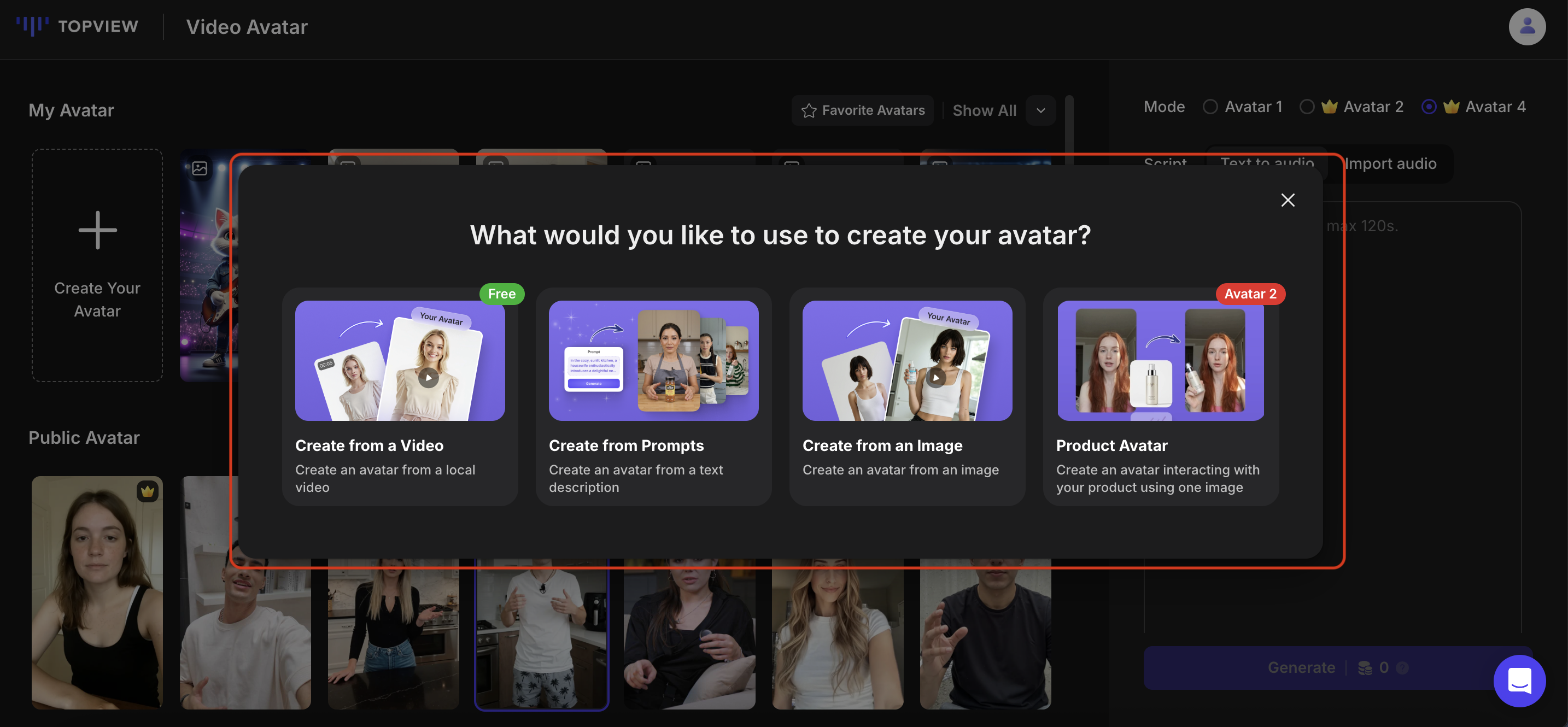Click the play icon on Create from an Image card
Screen dimensions: 1568x727
[x=935, y=377]
